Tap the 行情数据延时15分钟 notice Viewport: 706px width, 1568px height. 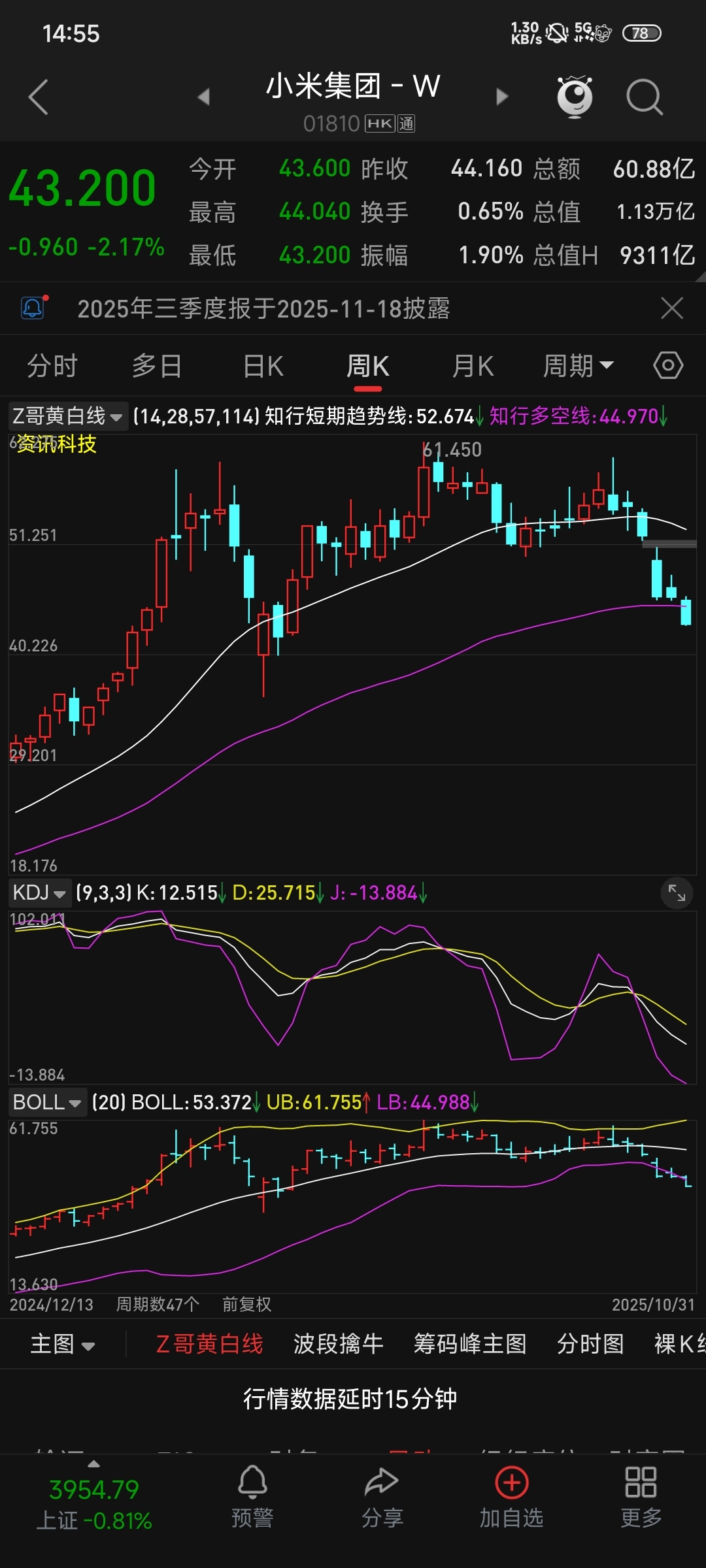pos(350,1399)
